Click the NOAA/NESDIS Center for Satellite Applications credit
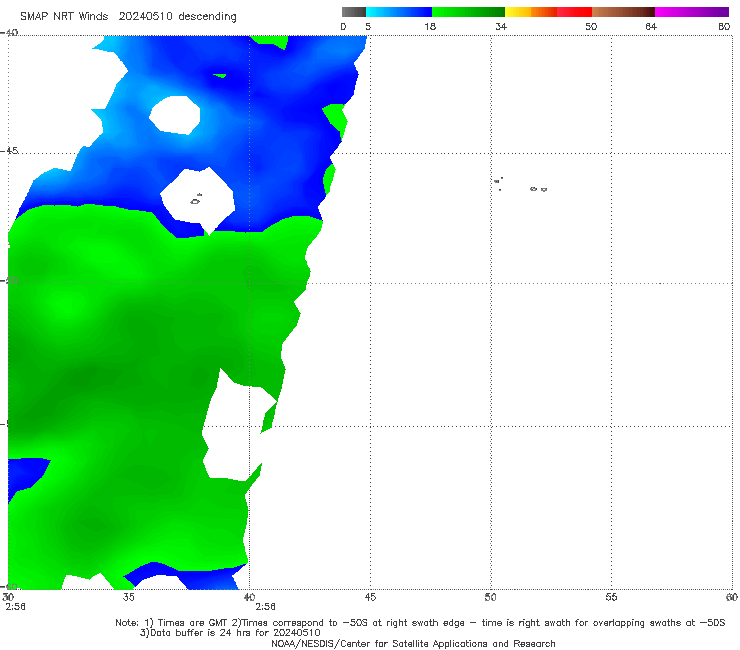The image size is (740, 650). click(413, 644)
